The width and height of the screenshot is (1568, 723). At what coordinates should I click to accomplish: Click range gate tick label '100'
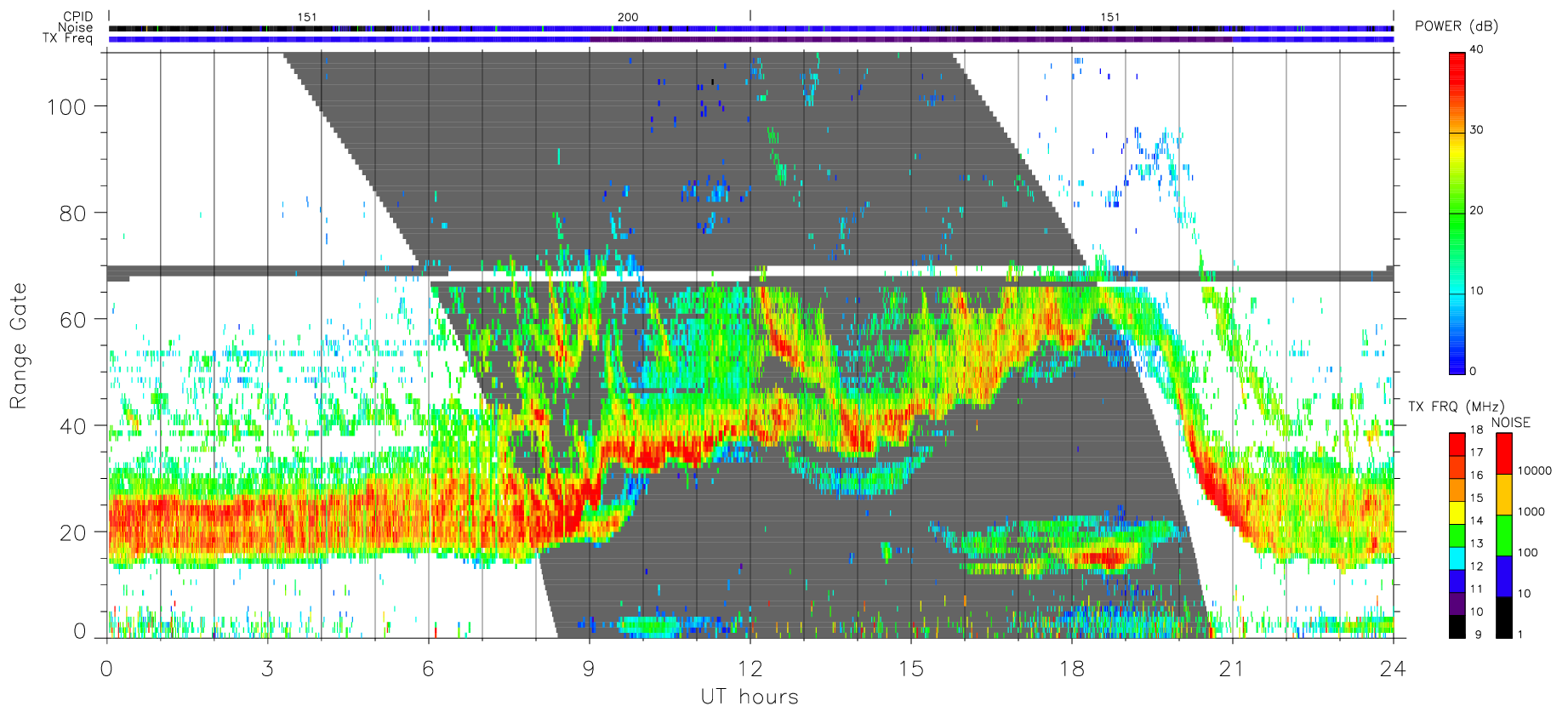click(x=66, y=107)
